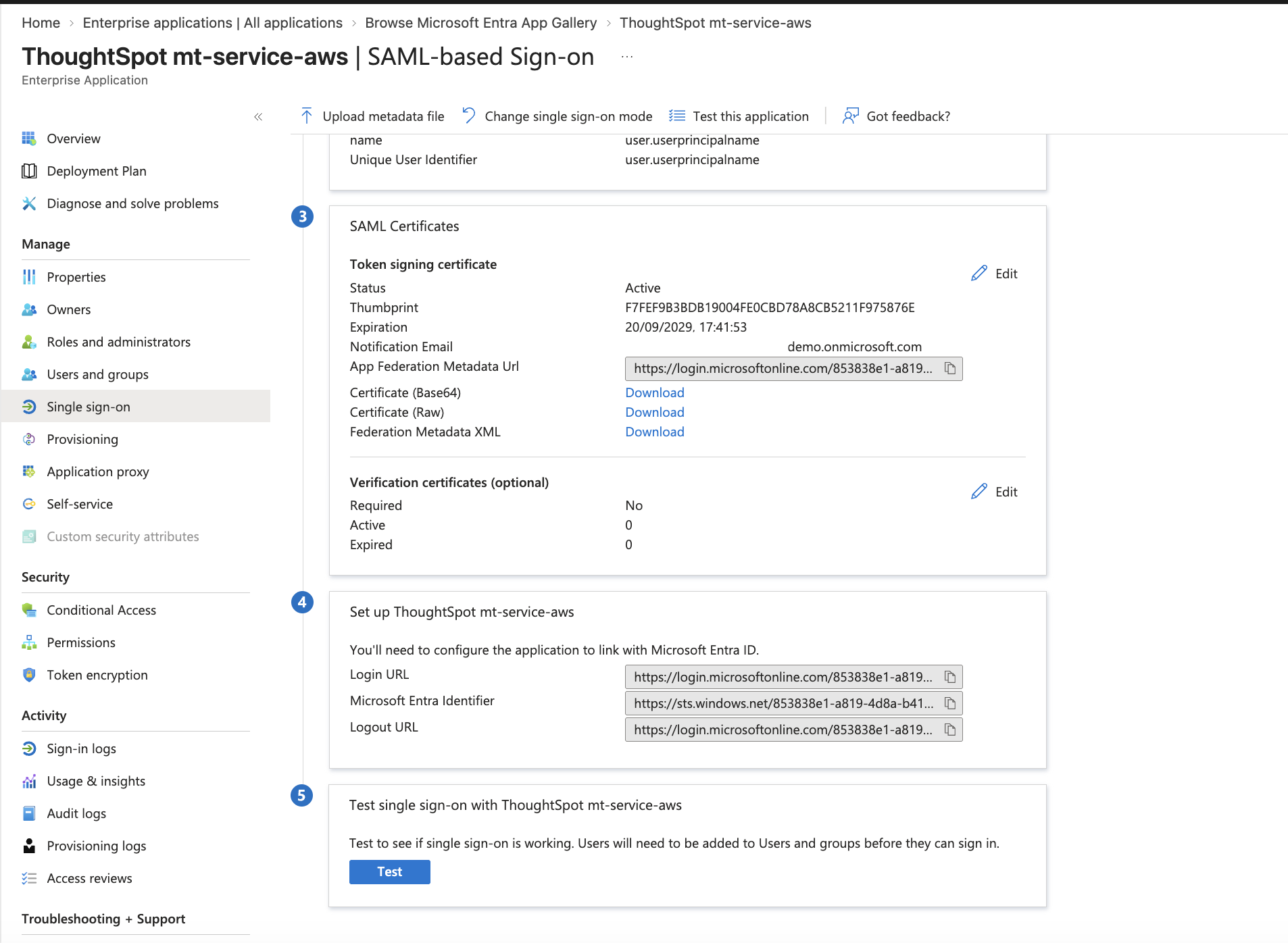Screen dimensions: 1288x943
Task: Click the Deployment Plan book icon
Action: (29, 171)
